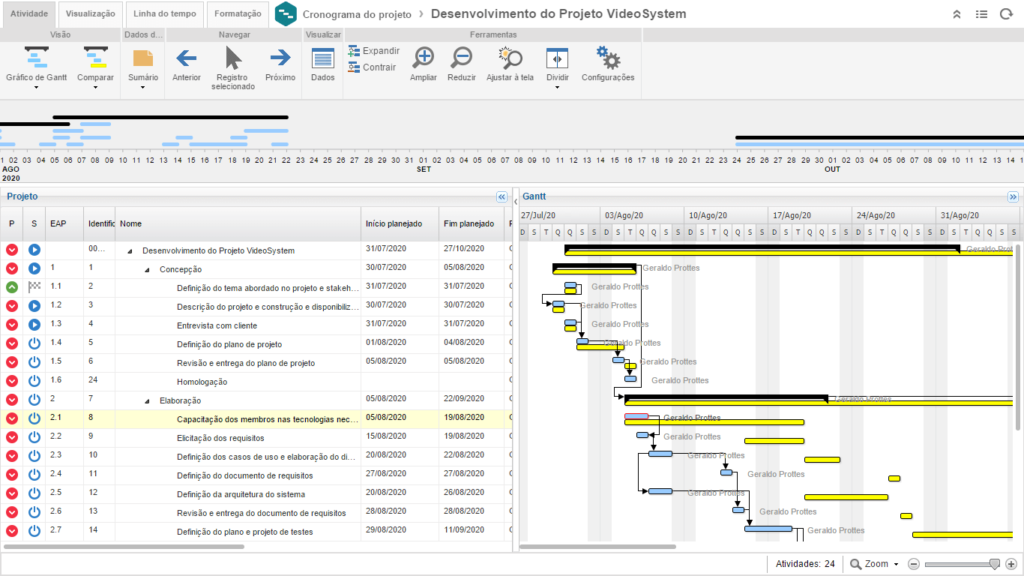Image resolution: width=1024 pixels, height=576 pixels.
Task: Click the Contrair button in Ferramentas
Action: click(x=372, y=68)
